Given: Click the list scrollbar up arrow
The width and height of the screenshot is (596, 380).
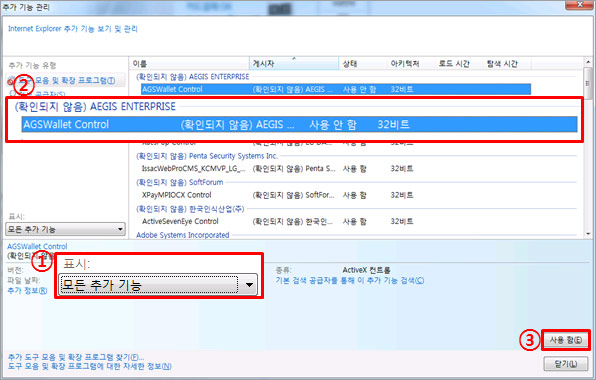Looking at the screenshot, I should (588, 62).
